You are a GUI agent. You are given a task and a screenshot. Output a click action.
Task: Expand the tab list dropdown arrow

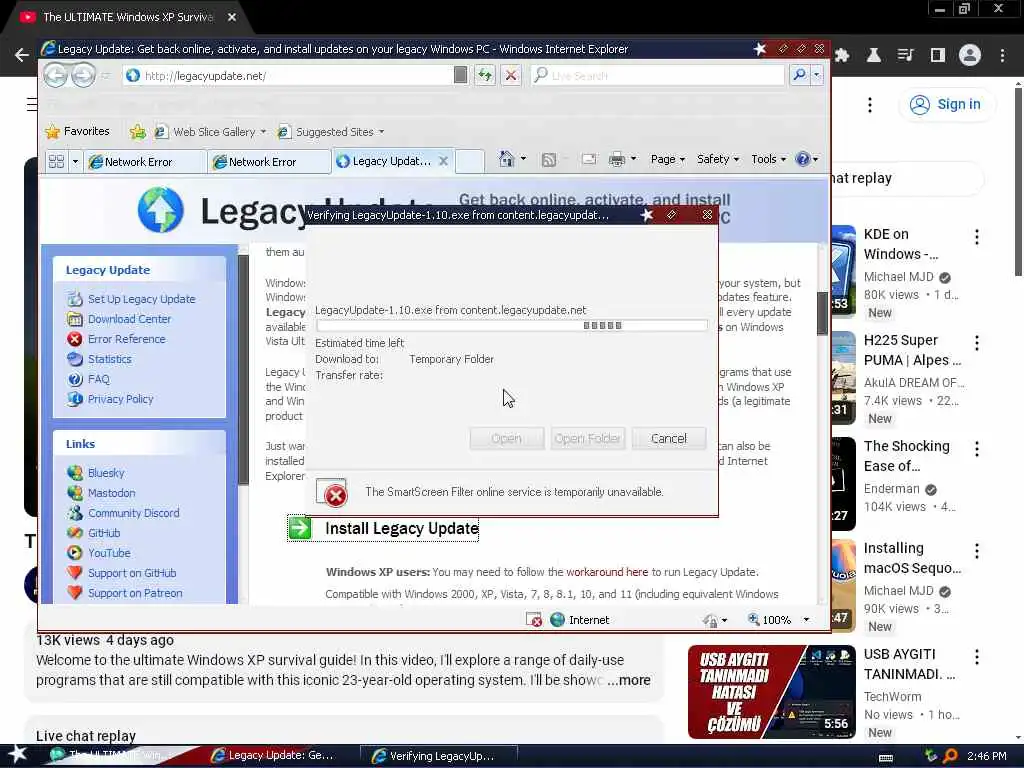(x=75, y=161)
